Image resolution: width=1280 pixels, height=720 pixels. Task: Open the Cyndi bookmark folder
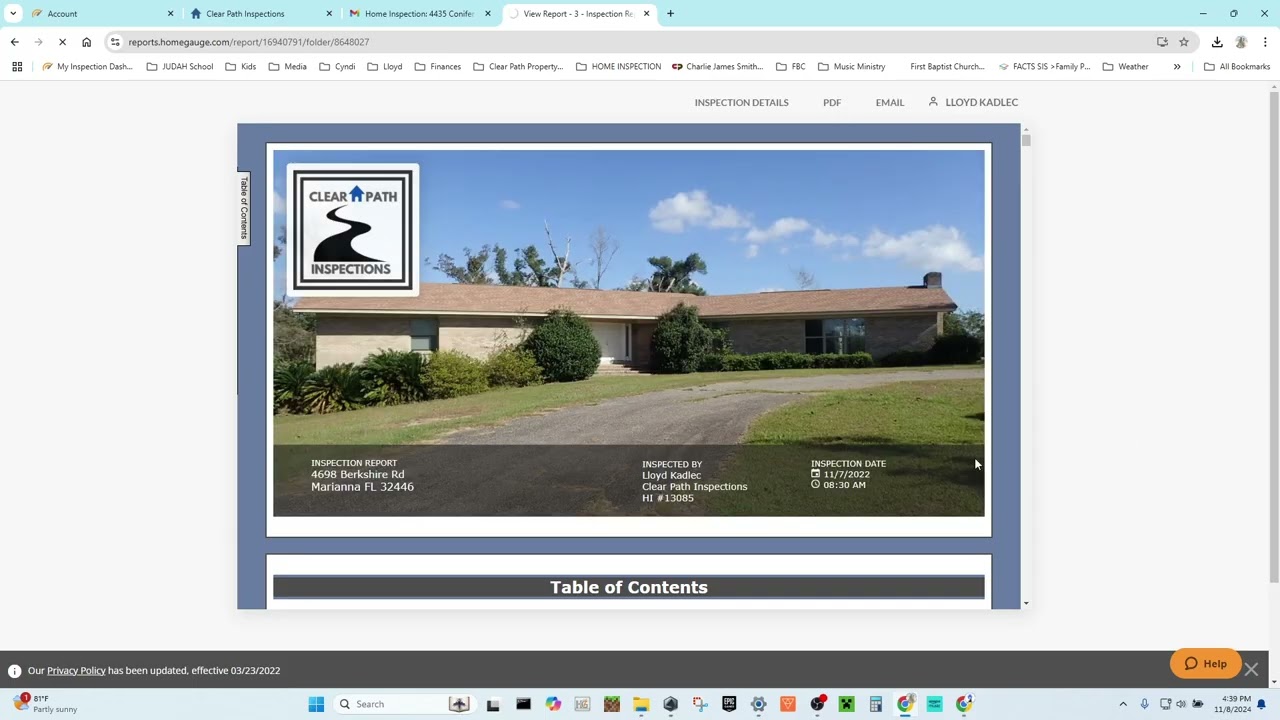pyautogui.click(x=338, y=67)
